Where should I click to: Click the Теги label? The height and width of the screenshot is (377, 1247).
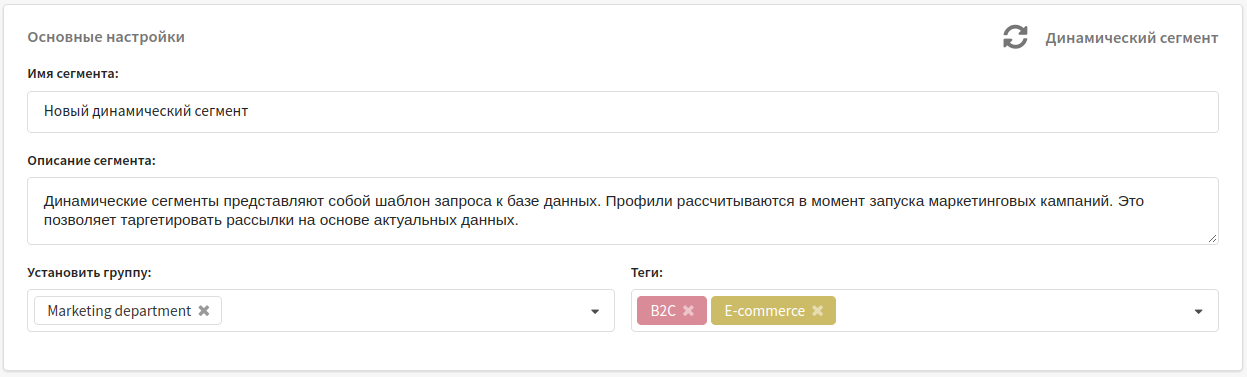[x=647, y=271]
